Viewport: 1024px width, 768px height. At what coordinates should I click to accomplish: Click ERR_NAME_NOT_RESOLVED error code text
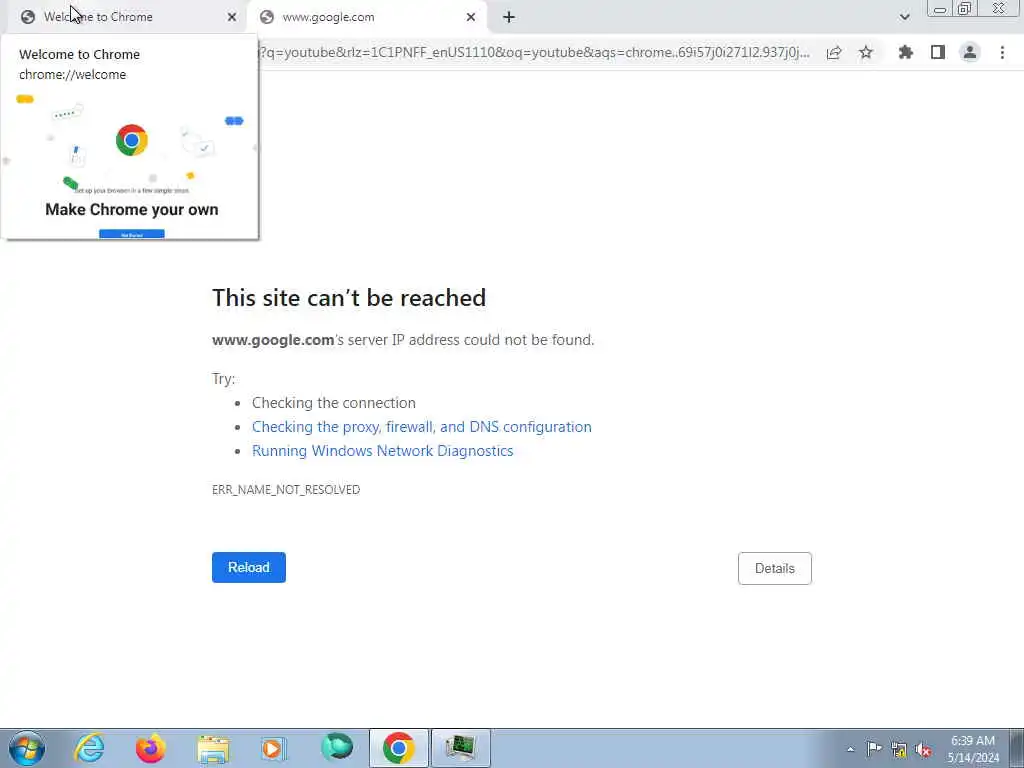(x=286, y=490)
